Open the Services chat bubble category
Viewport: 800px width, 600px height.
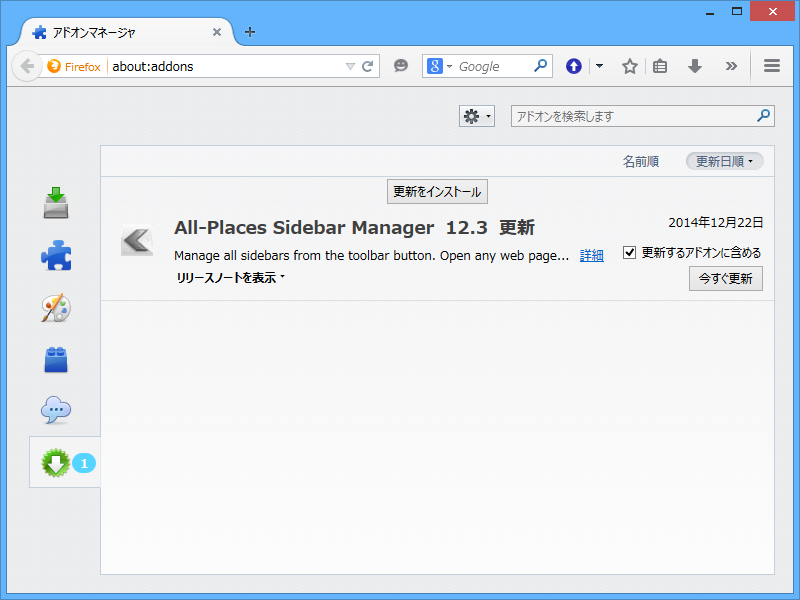pyautogui.click(x=56, y=410)
